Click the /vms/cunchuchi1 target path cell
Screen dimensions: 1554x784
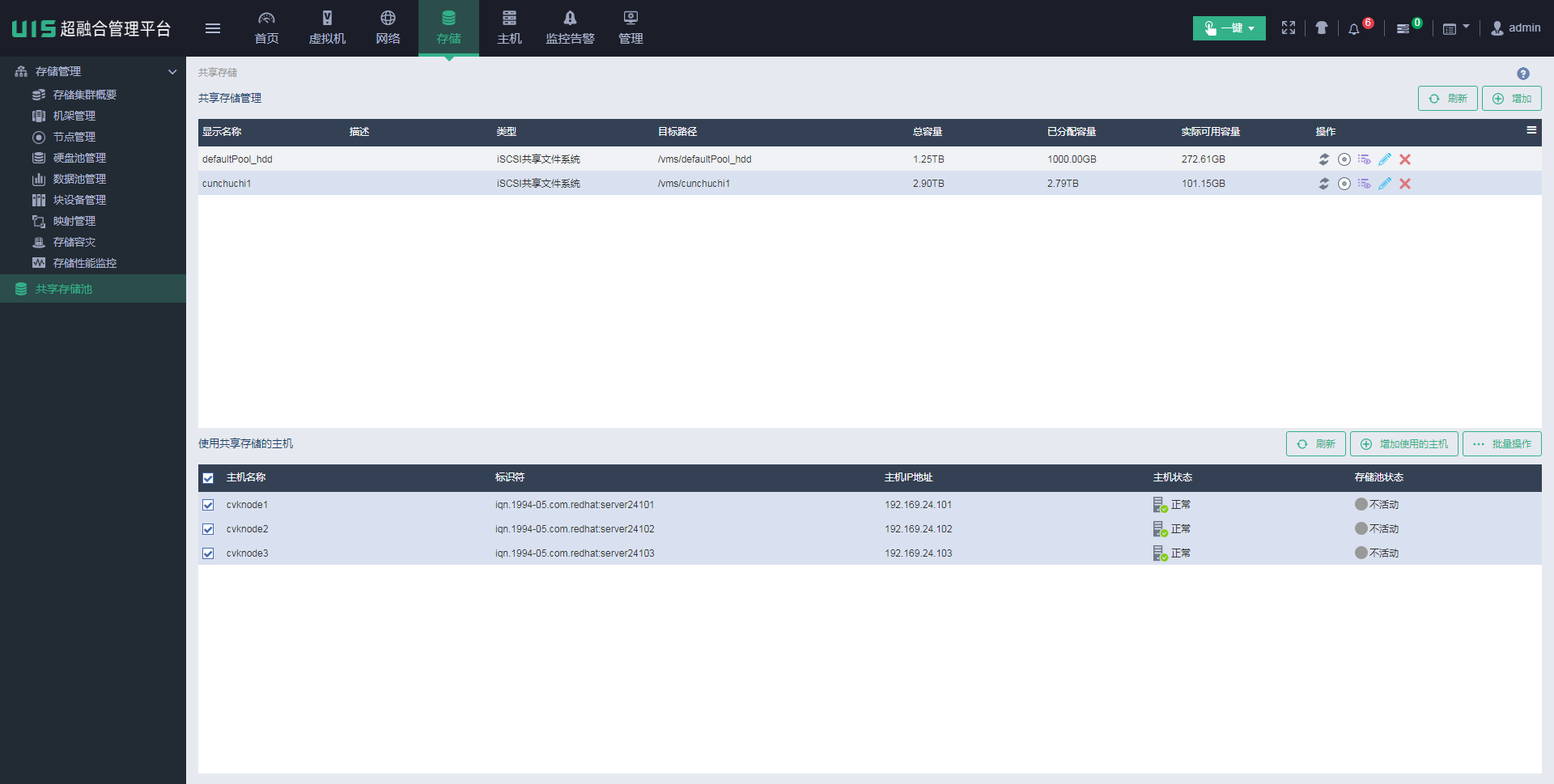click(x=694, y=184)
